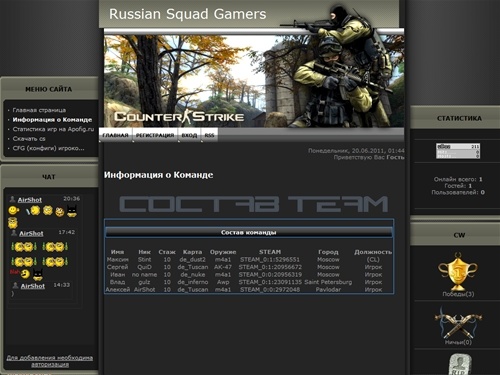The width and height of the screenshot is (500, 375).
Task: Click STEAM_0:0:20956319 cell
Action: pyautogui.click(x=270, y=275)
